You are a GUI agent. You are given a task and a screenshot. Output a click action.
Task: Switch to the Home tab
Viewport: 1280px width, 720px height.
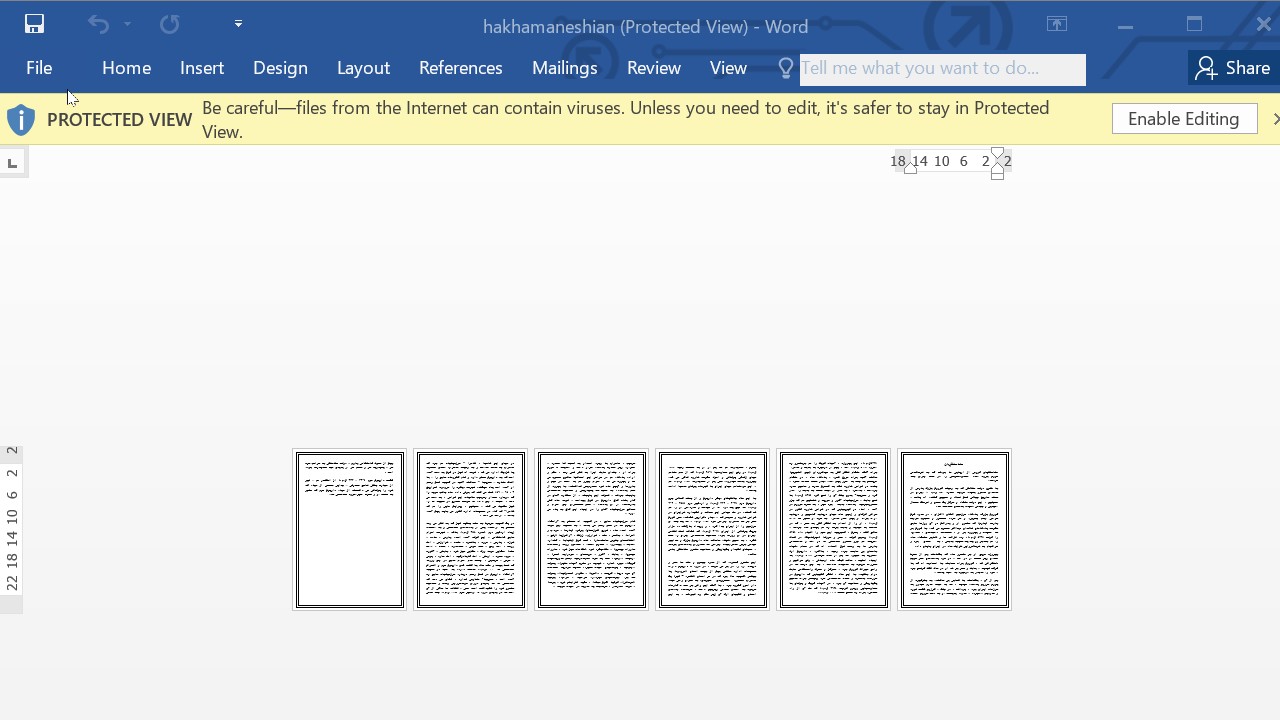pos(126,68)
